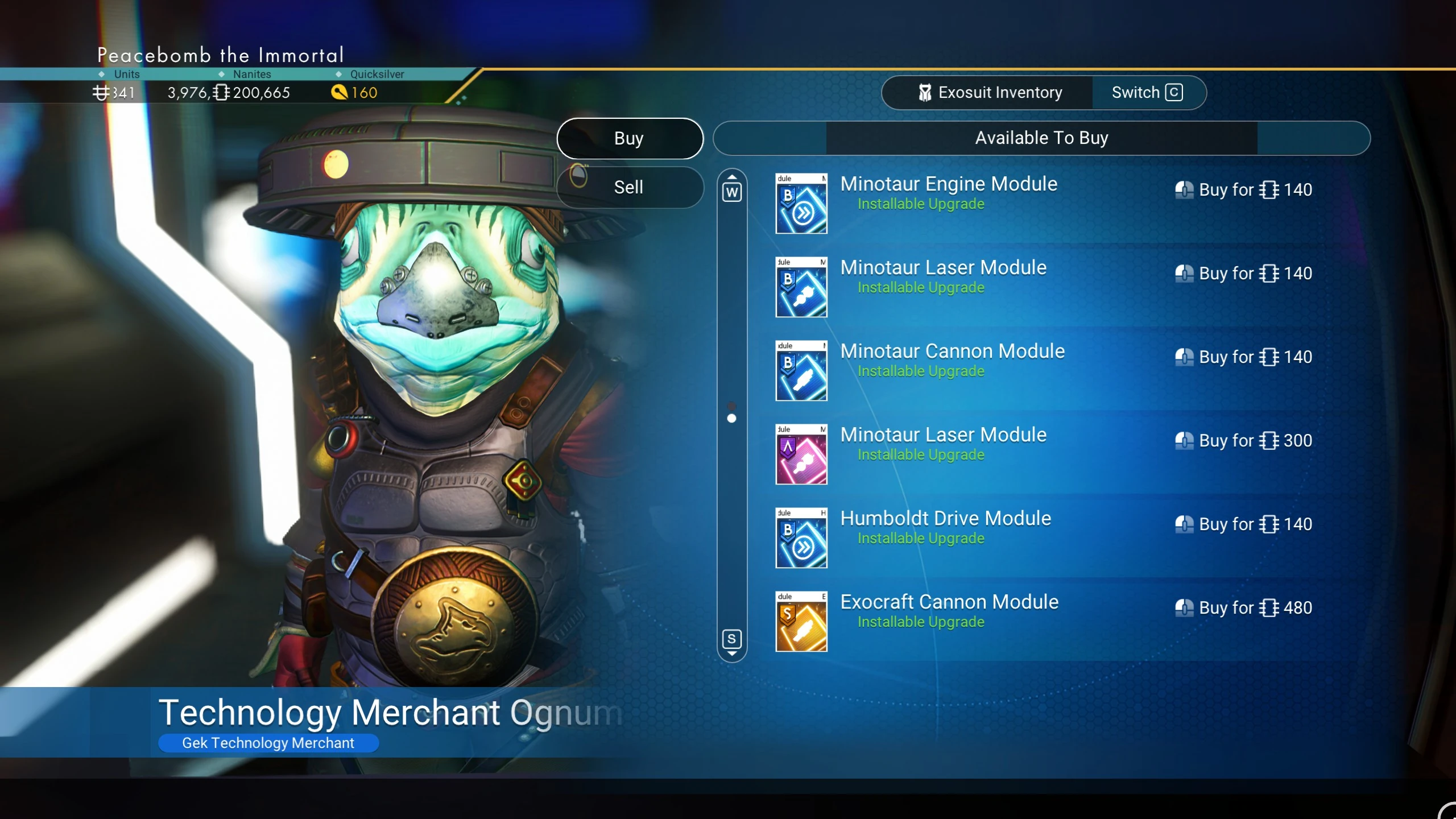Image resolution: width=1456 pixels, height=819 pixels.
Task: Click the Humboldt Drive Module icon
Action: tap(801, 537)
